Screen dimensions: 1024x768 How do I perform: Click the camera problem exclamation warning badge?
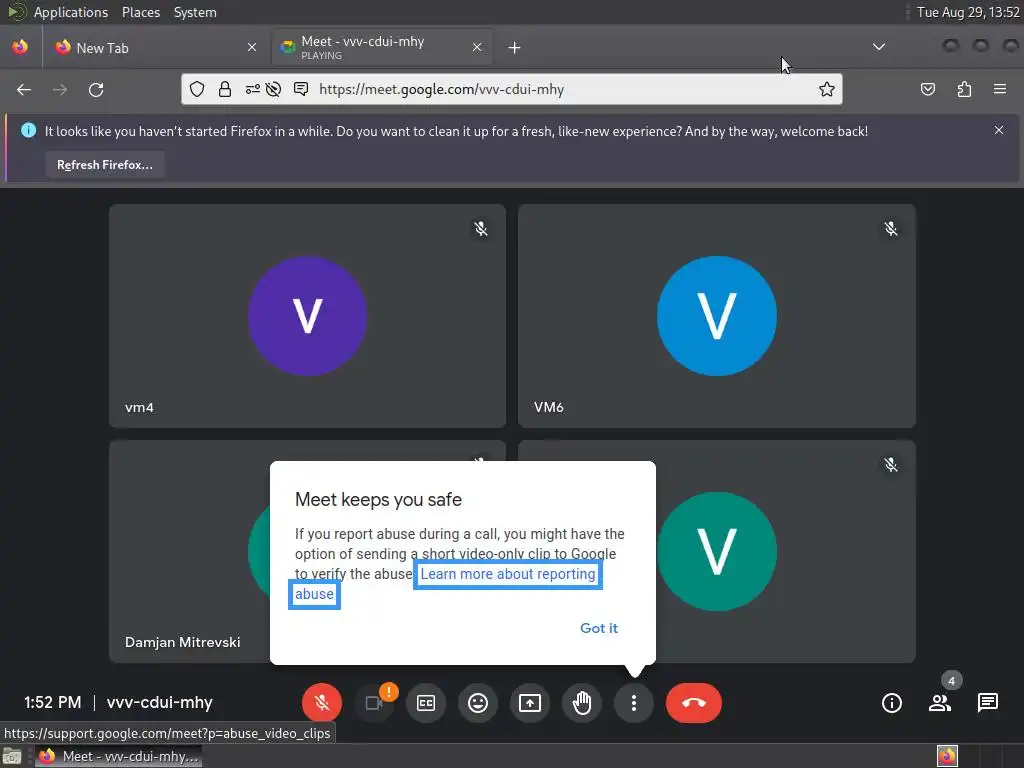389,692
